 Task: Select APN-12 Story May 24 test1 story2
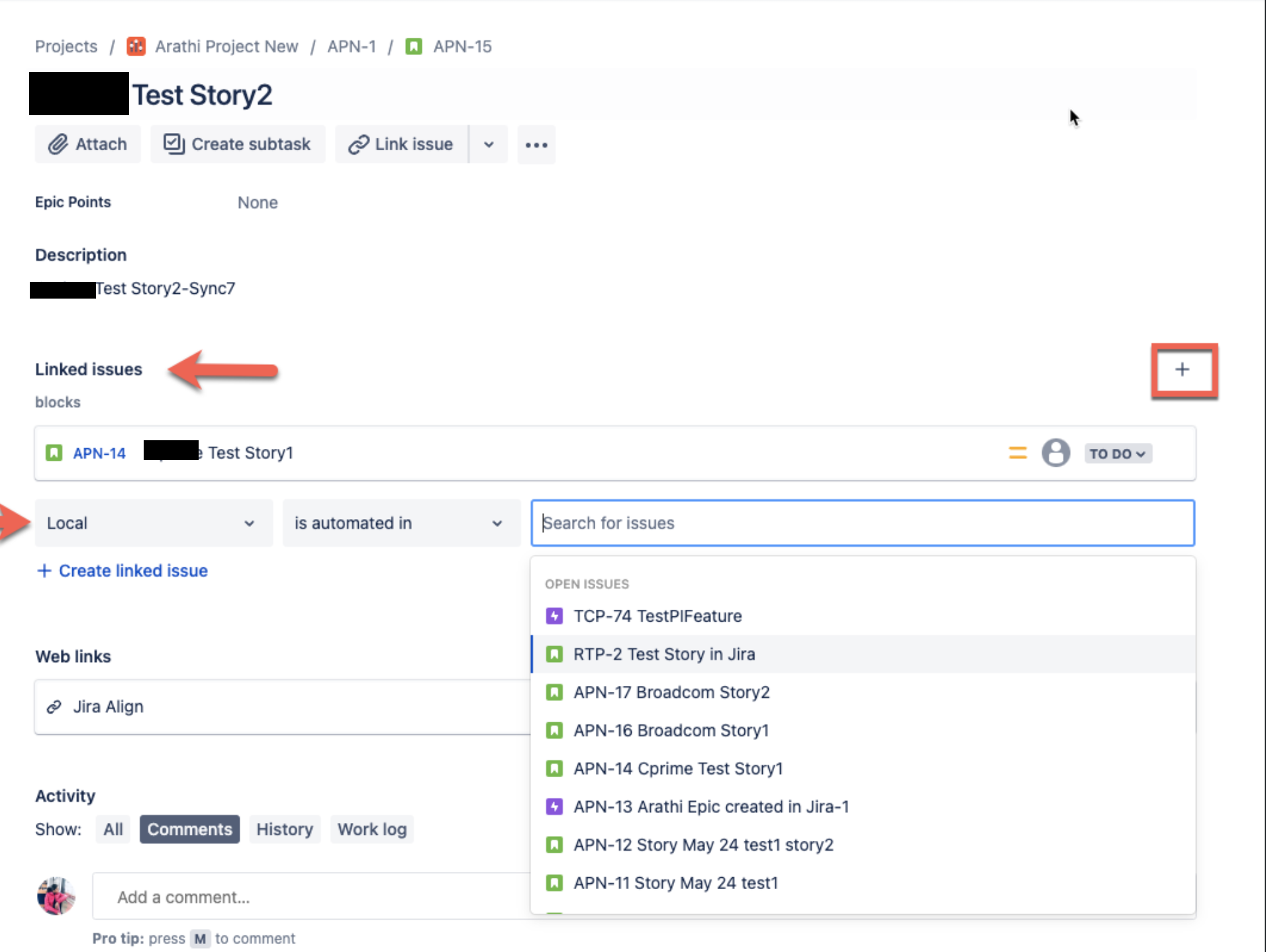(x=863, y=845)
